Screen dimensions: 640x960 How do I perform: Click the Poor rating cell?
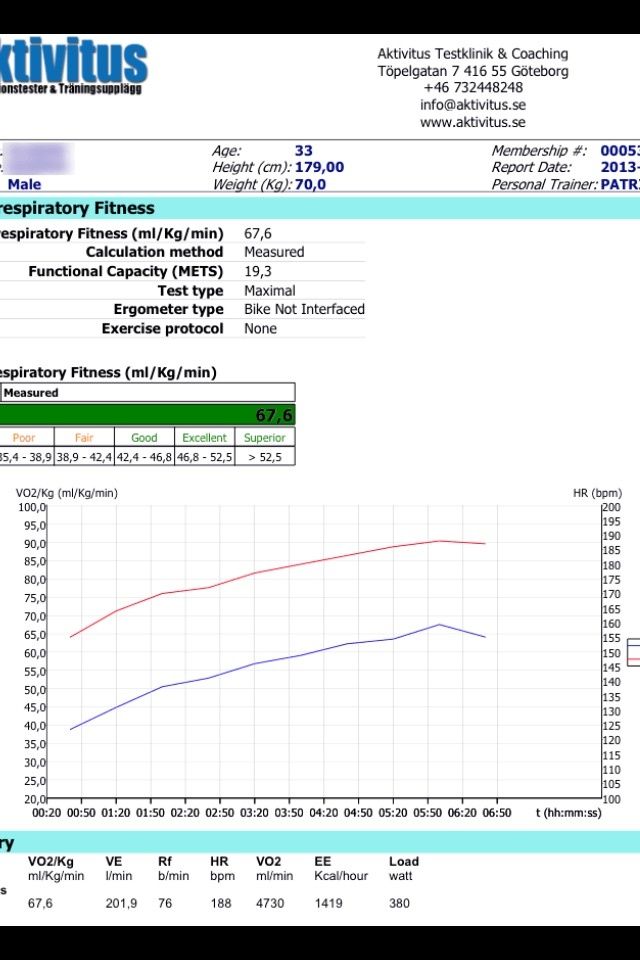click(x=24, y=438)
